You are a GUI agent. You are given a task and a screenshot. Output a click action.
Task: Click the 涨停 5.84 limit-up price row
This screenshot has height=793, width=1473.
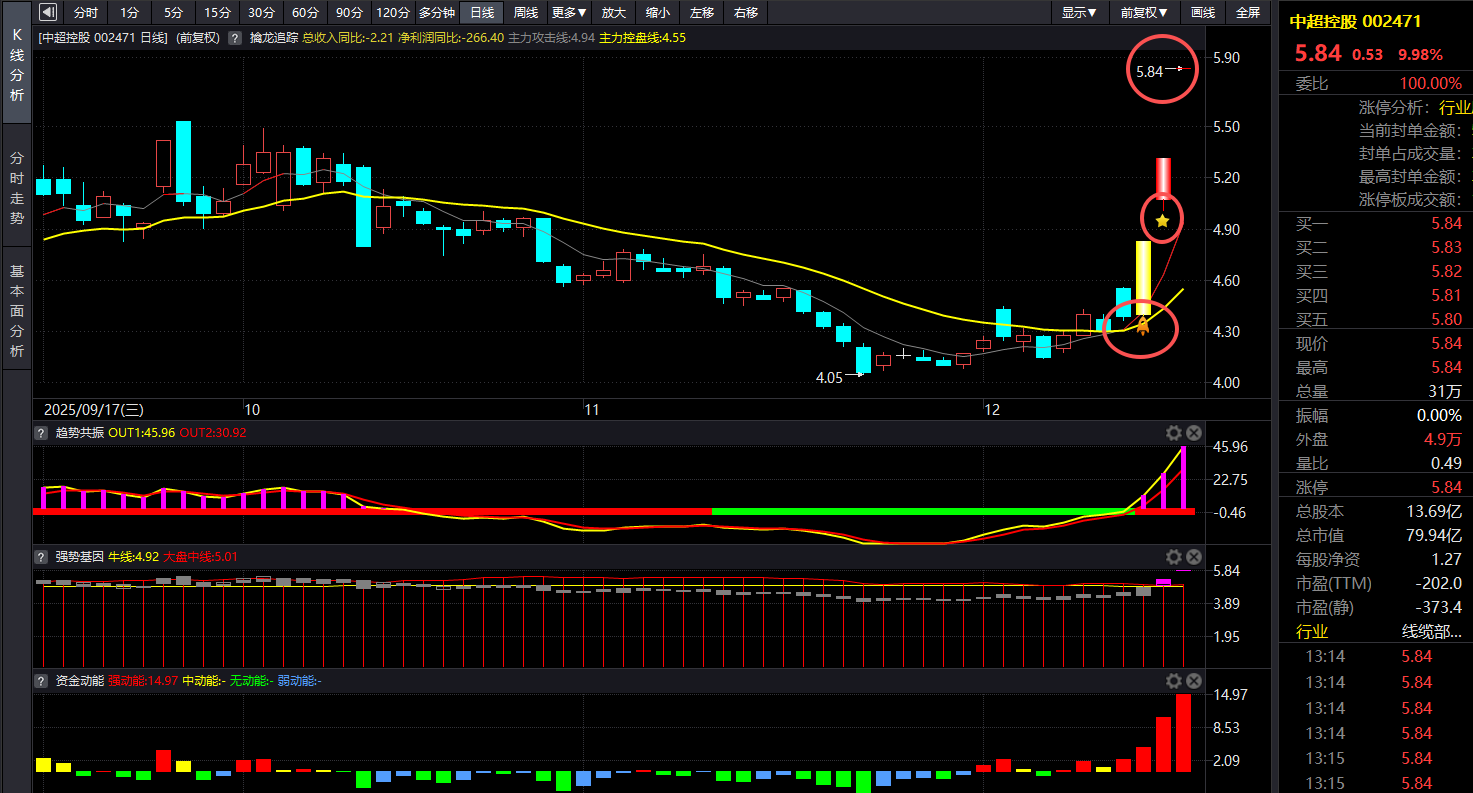point(1376,488)
